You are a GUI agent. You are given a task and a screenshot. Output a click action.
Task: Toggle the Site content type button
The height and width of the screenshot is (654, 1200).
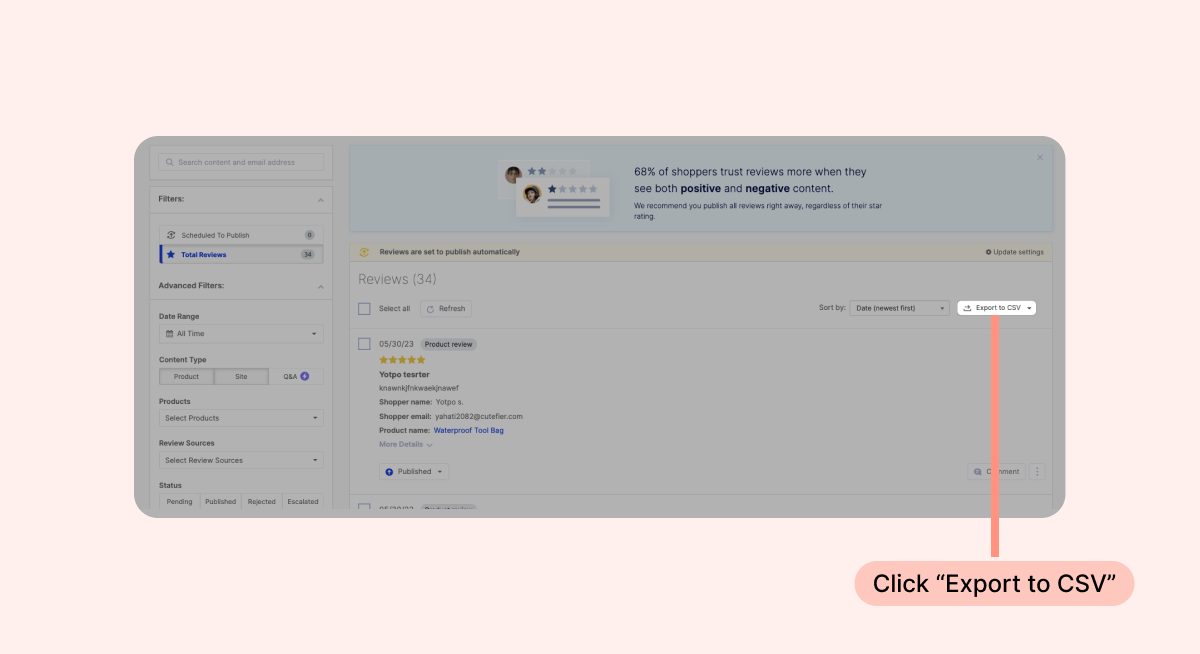[241, 377]
